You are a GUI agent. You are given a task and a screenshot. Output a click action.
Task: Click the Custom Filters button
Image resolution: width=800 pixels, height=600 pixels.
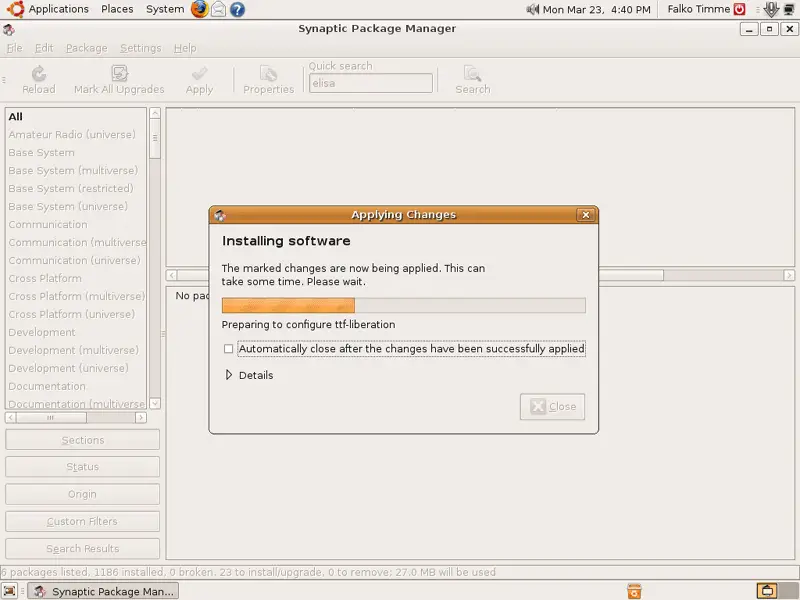coord(83,521)
